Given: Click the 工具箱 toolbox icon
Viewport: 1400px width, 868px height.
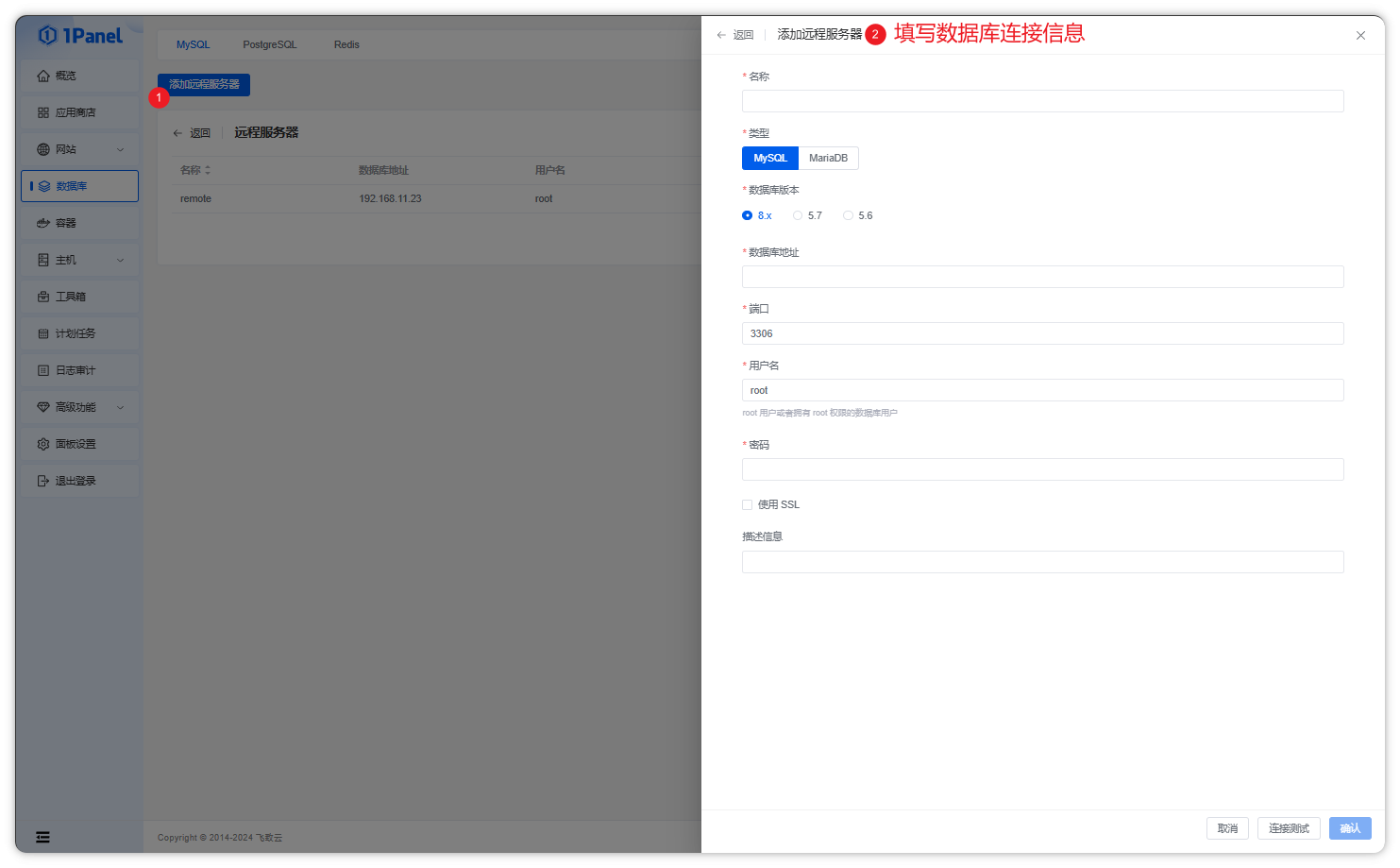Looking at the screenshot, I should click(x=43, y=297).
